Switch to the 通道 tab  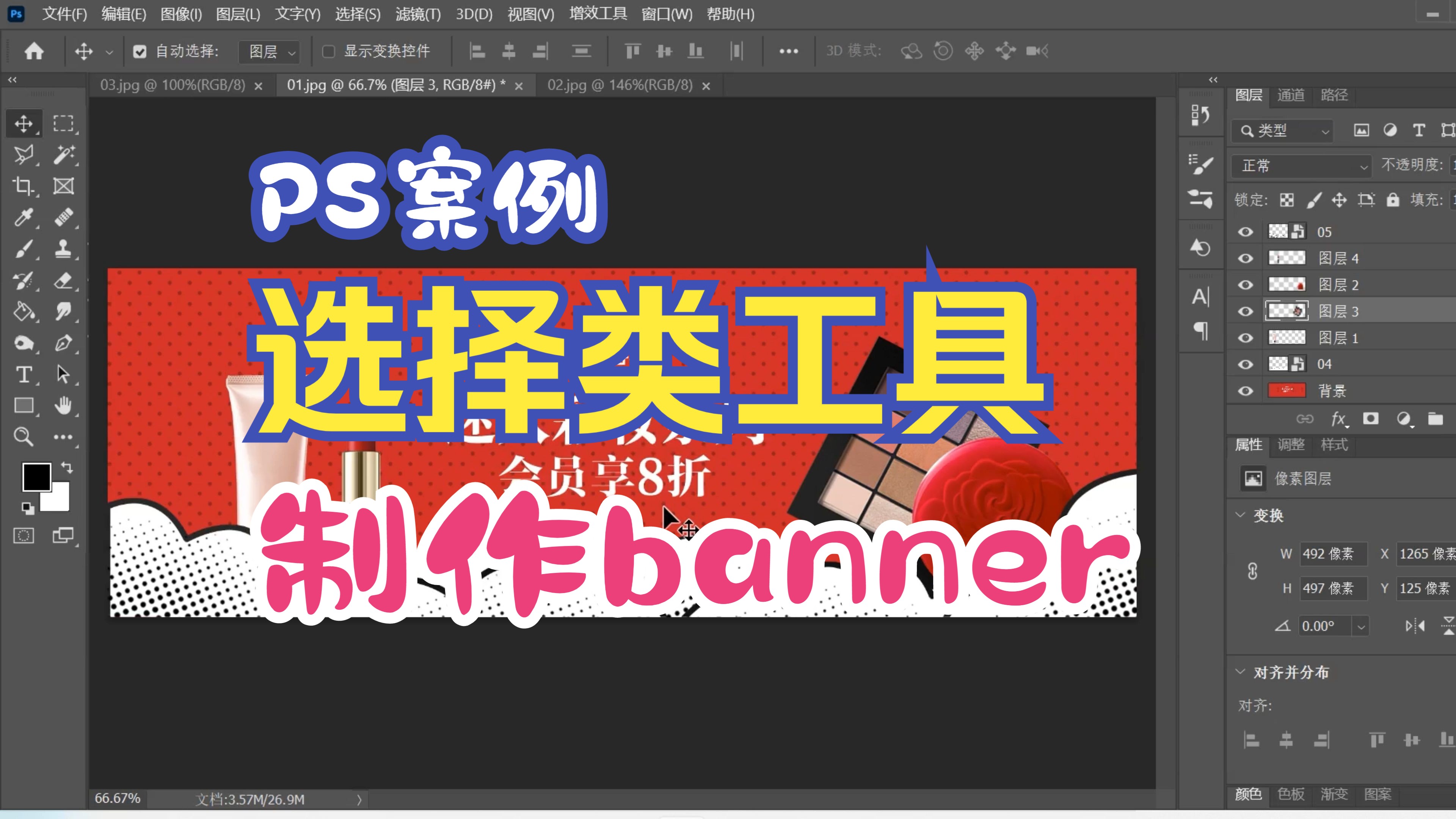(1291, 95)
